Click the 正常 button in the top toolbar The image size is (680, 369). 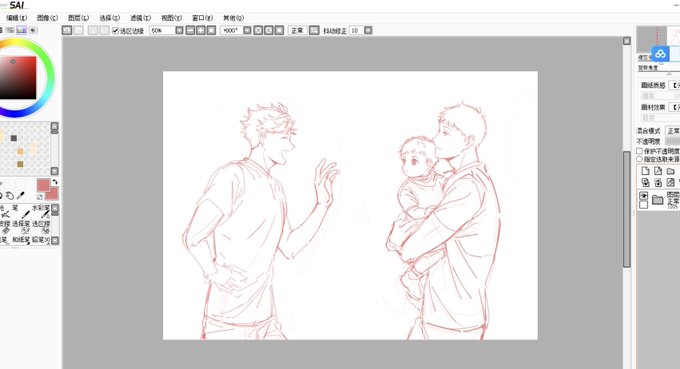pyautogui.click(x=298, y=30)
